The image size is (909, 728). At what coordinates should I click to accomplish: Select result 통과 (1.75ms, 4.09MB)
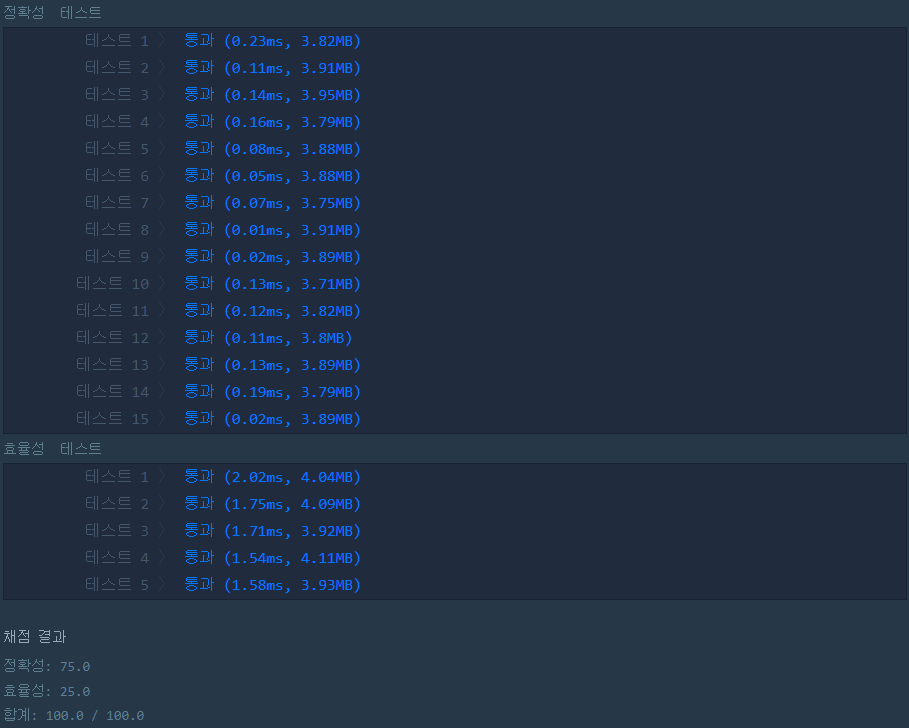coord(272,504)
